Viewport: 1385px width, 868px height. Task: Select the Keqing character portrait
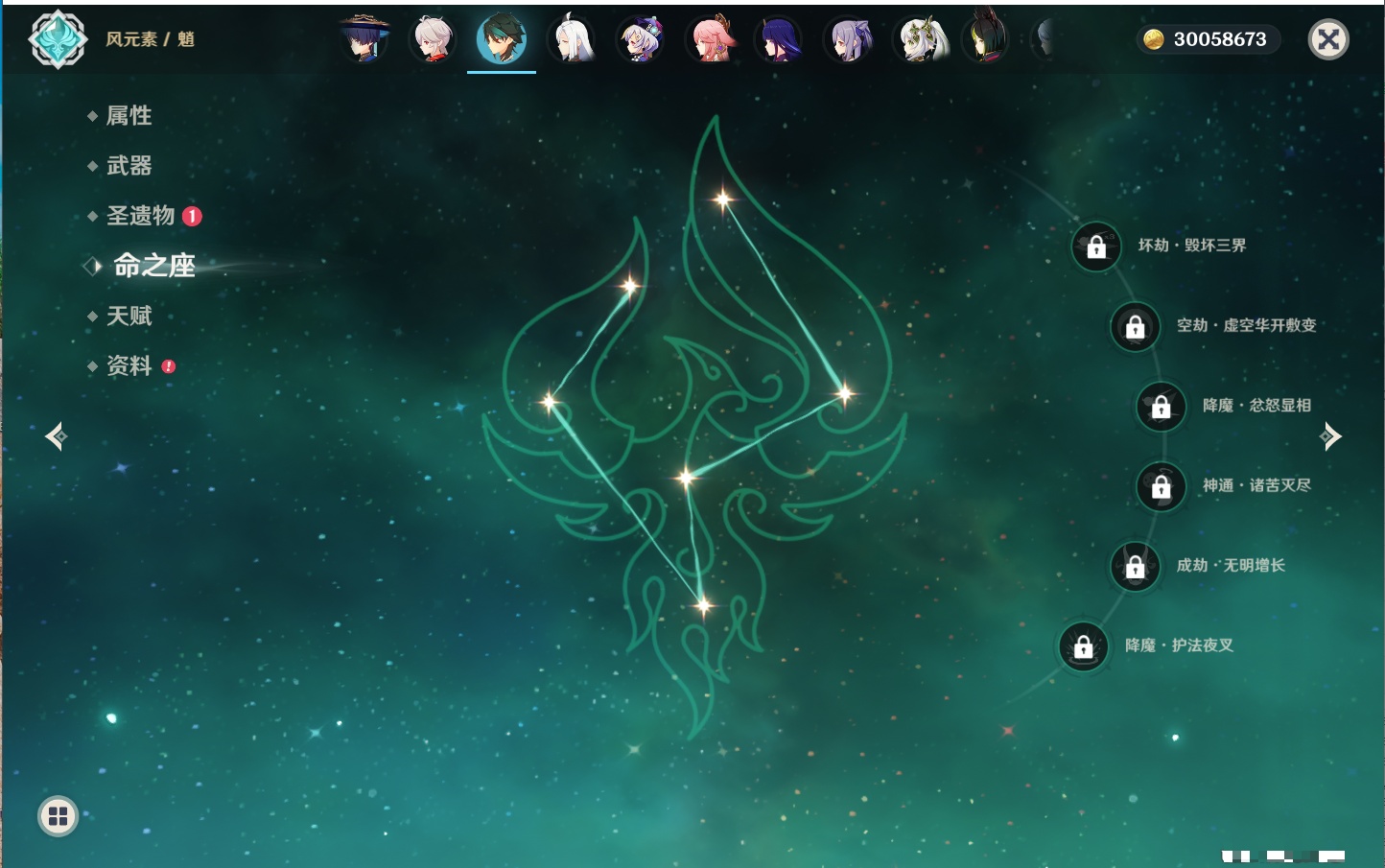tap(850, 39)
